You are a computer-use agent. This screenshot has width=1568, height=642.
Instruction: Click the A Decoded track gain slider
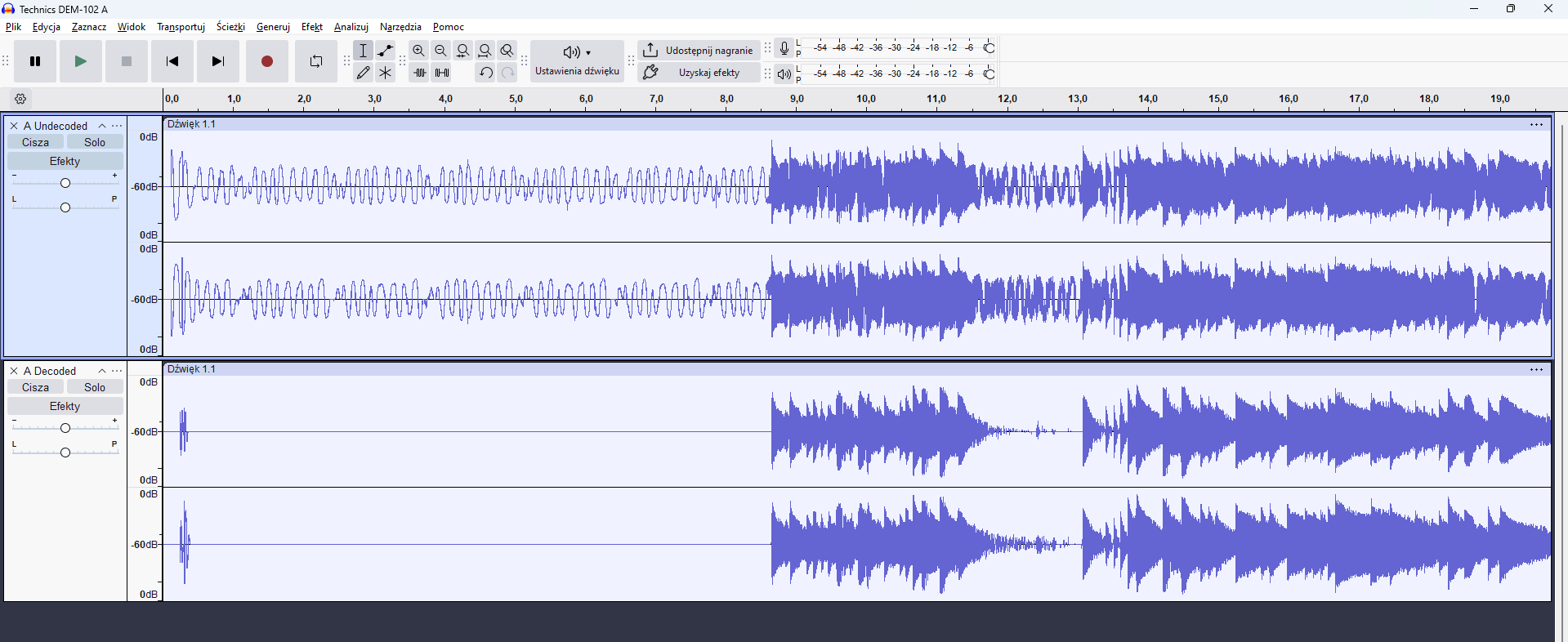point(65,428)
